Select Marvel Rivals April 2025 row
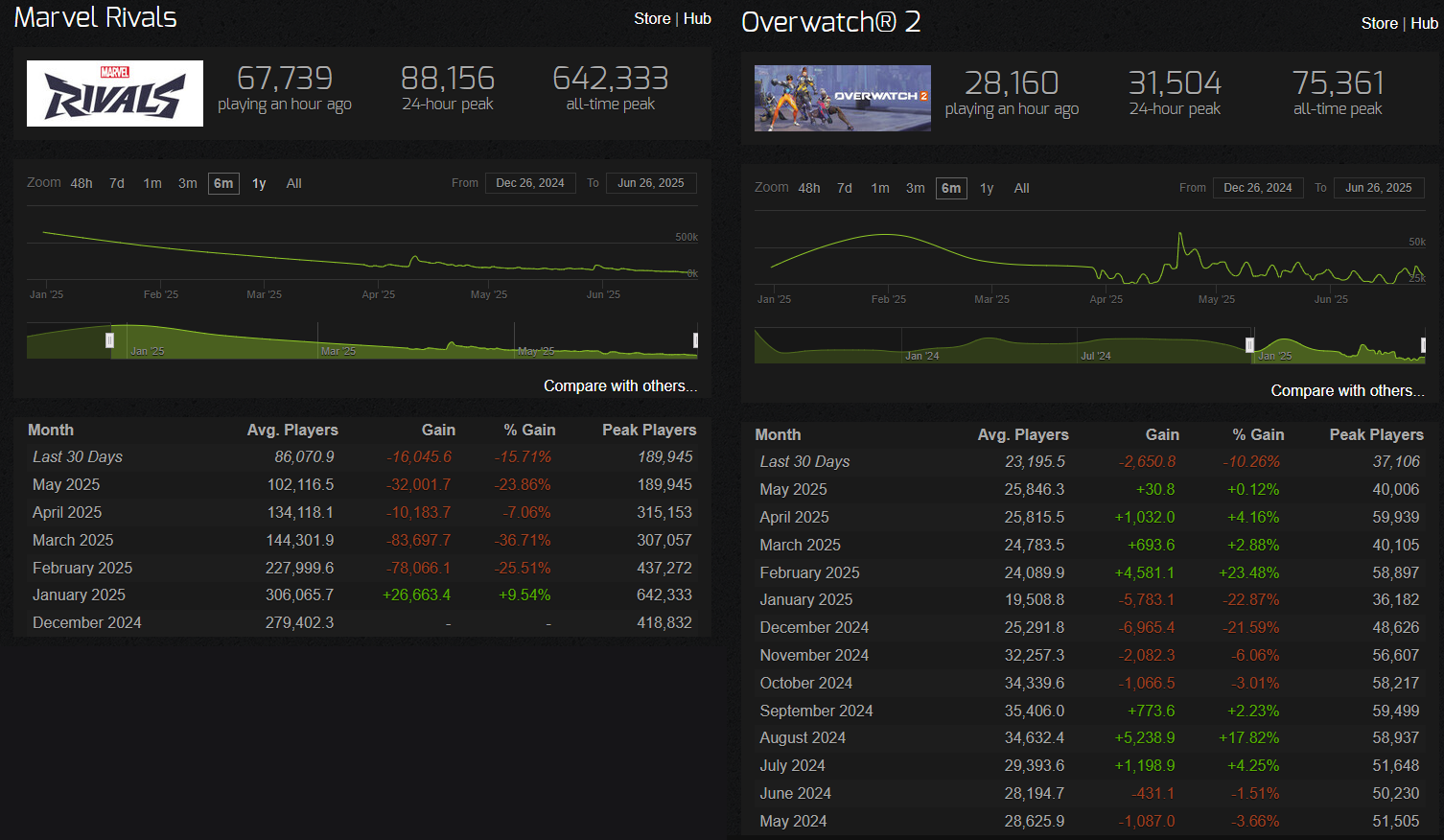This screenshot has width=1444, height=840. (362, 512)
